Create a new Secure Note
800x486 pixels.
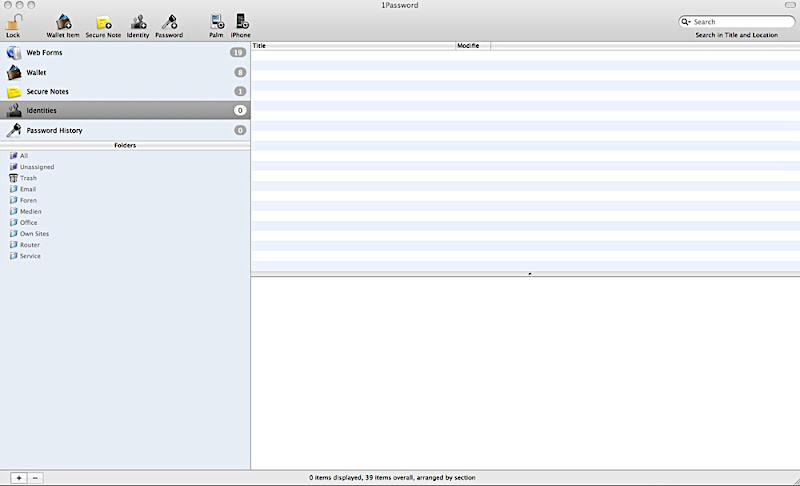103,23
